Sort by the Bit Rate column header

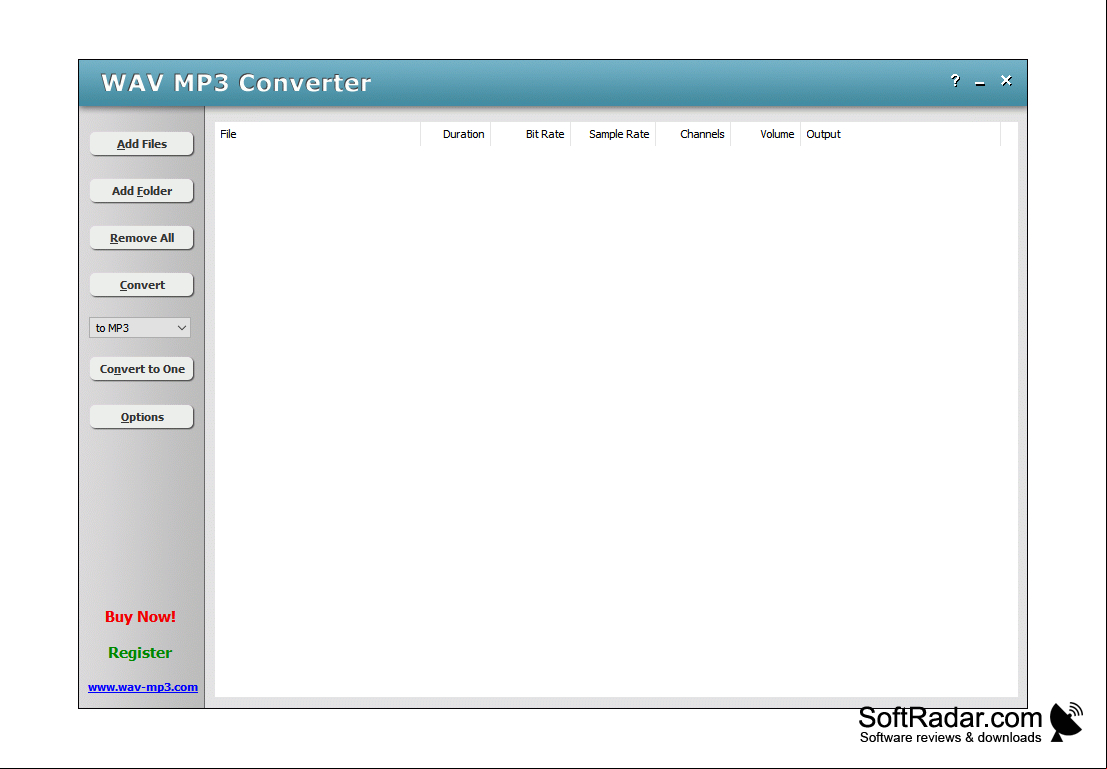pyautogui.click(x=531, y=134)
